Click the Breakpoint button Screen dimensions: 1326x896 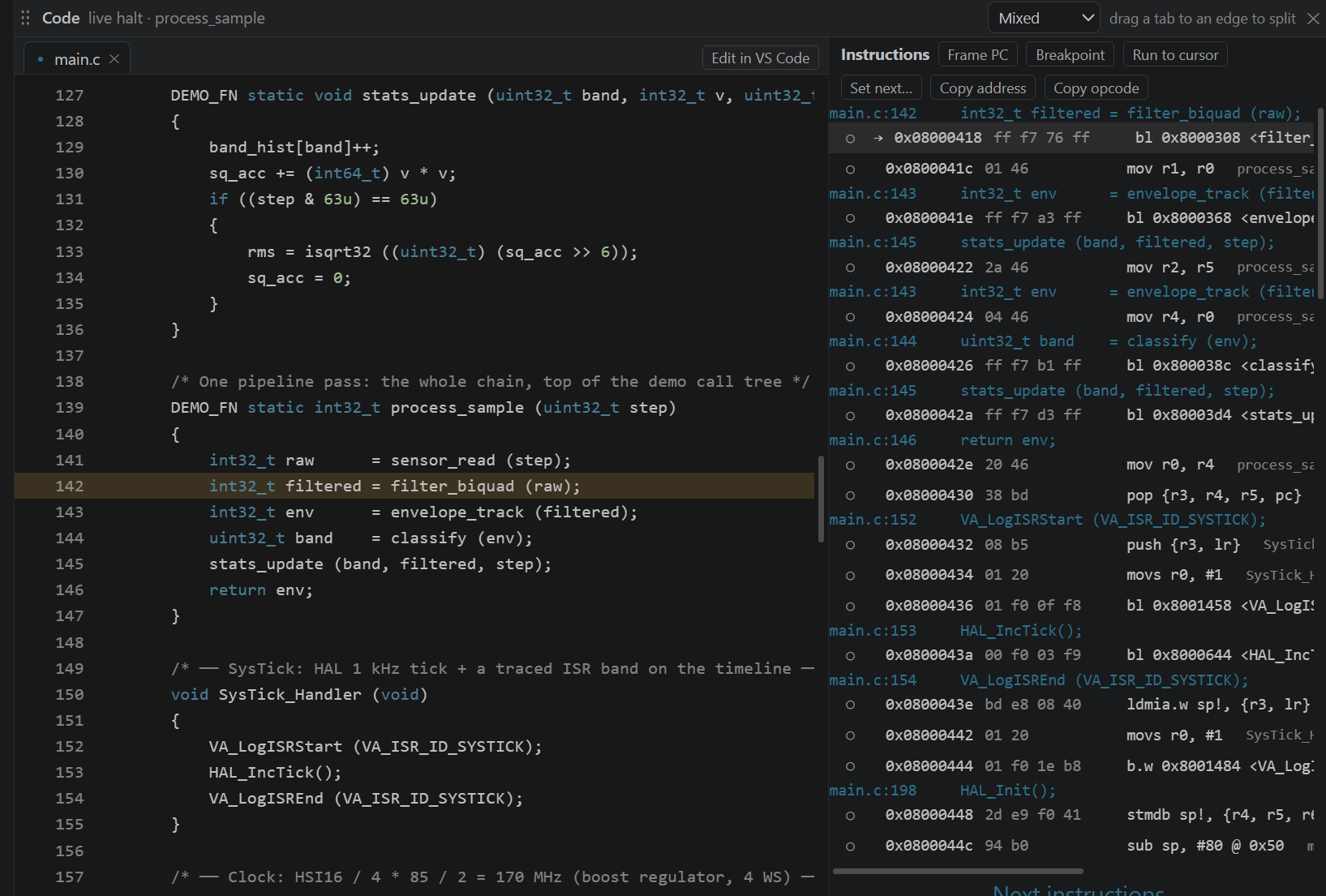(1070, 54)
